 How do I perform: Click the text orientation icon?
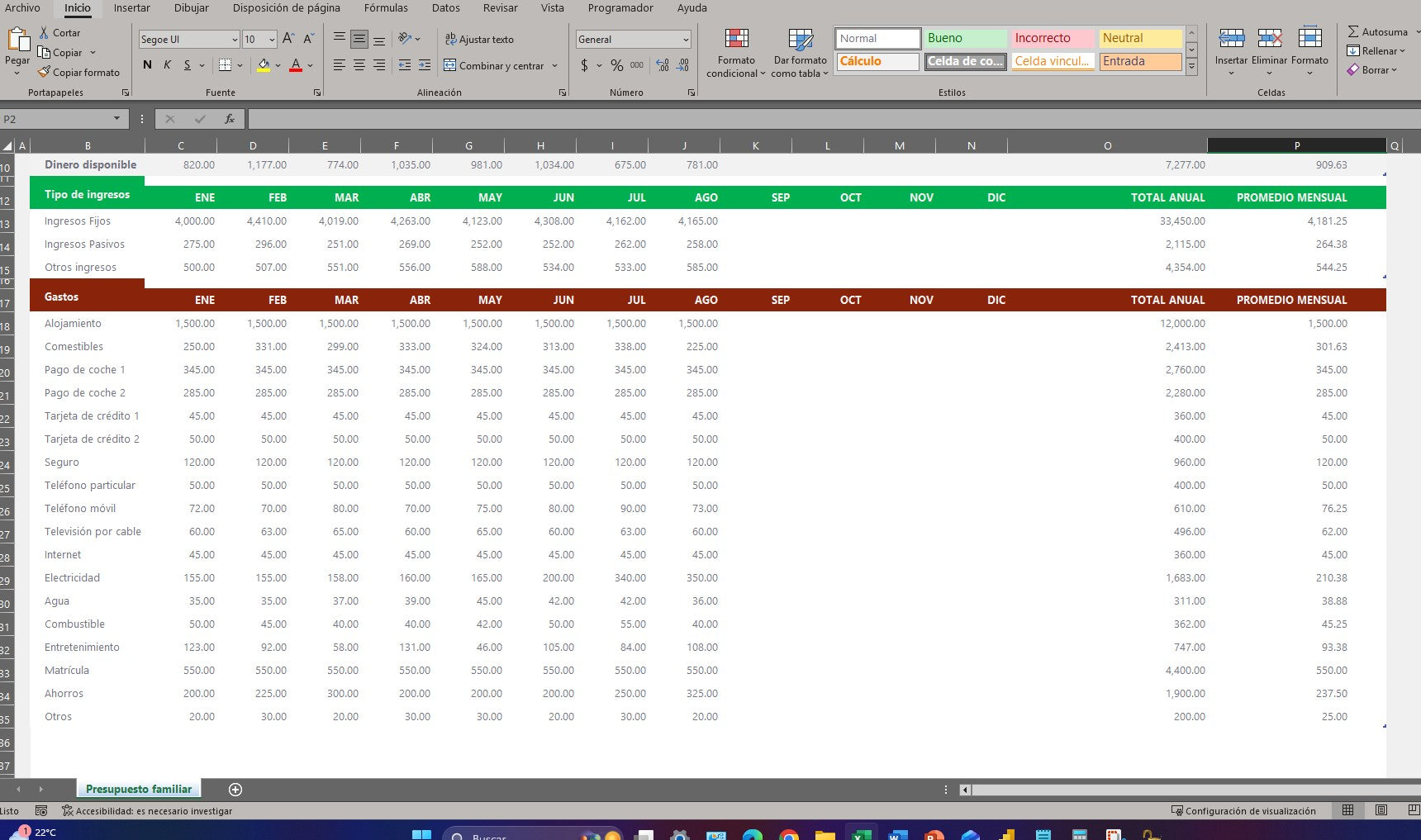(405, 39)
